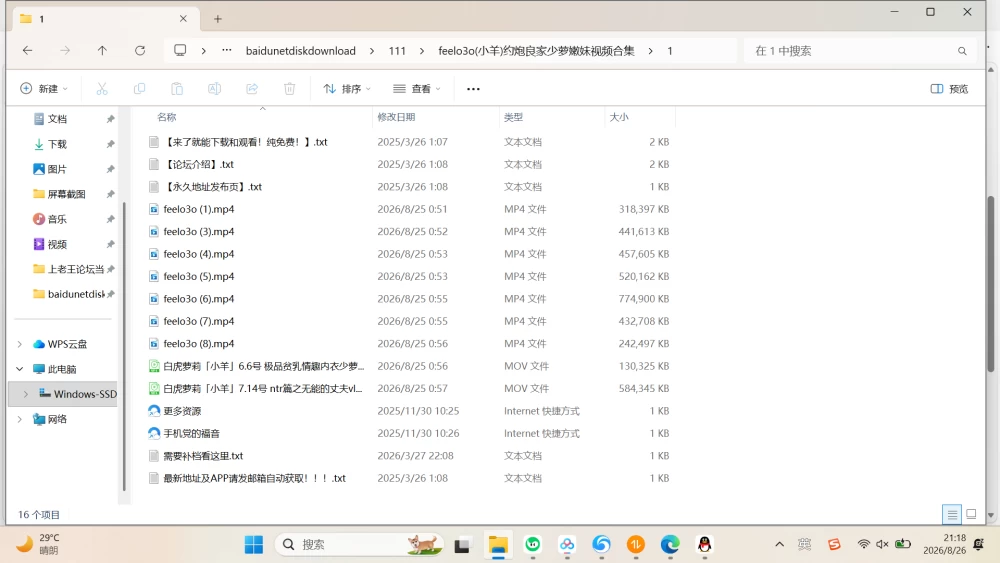Screen dimensions: 1000x563
Task: Open 下载 in the navigation pane
Action: click(x=57, y=144)
